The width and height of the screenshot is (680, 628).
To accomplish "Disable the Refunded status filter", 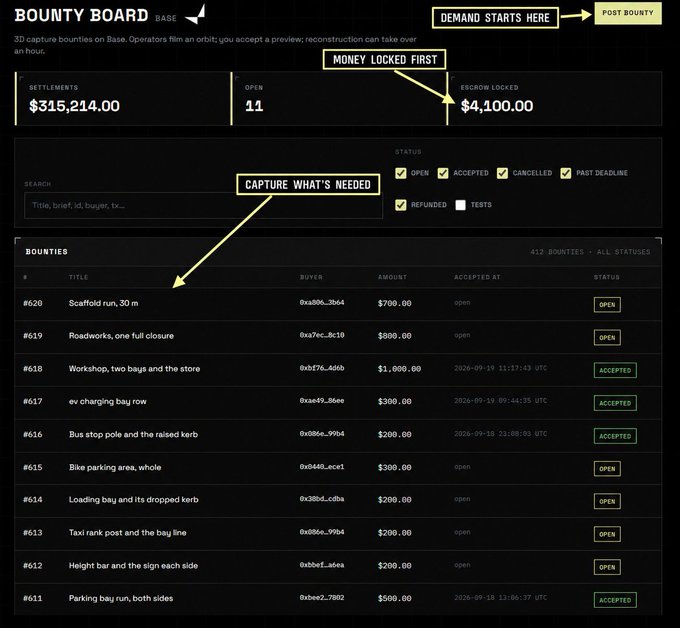I will [401, 205].
